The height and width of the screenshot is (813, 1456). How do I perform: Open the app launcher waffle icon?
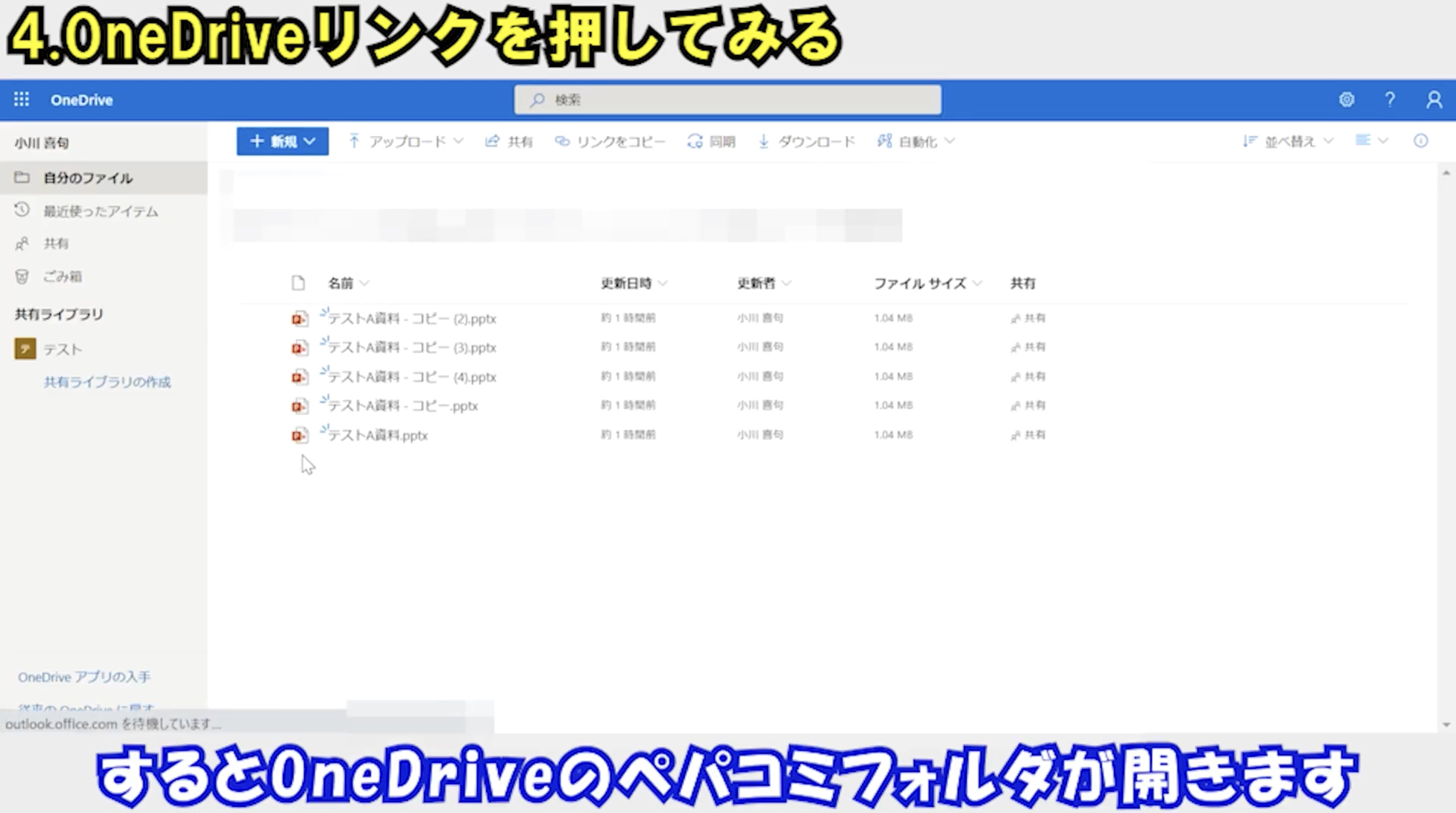[21, 99]
